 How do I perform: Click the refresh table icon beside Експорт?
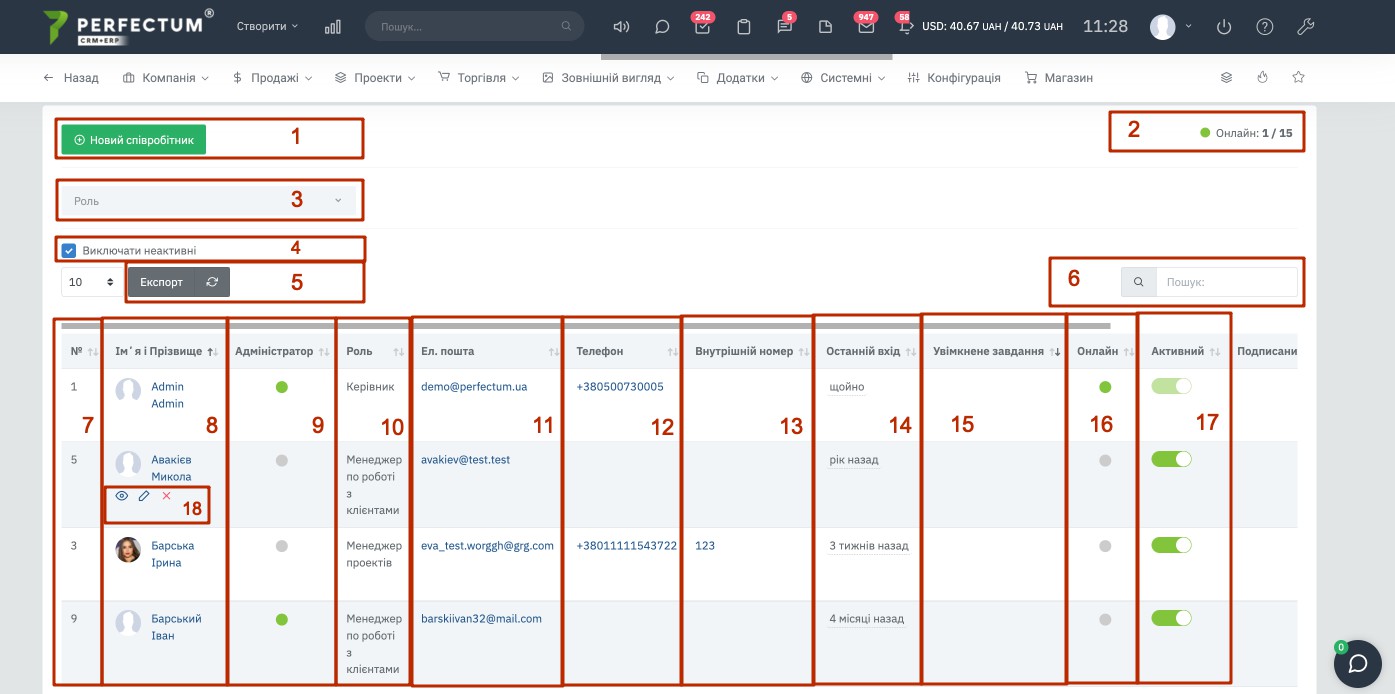pos(212,282)
